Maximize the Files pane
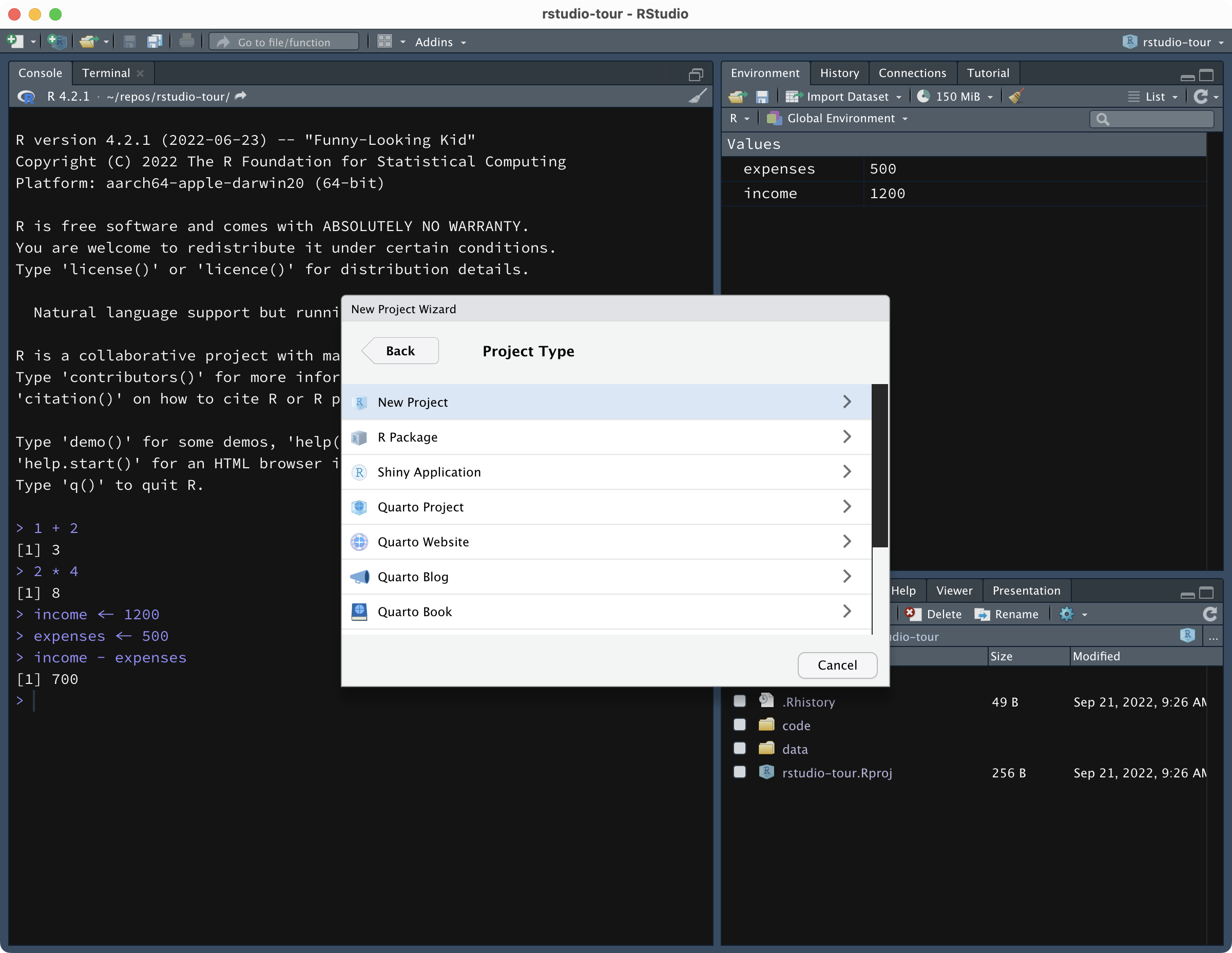1232x953 pixels. coord(1206,593)
